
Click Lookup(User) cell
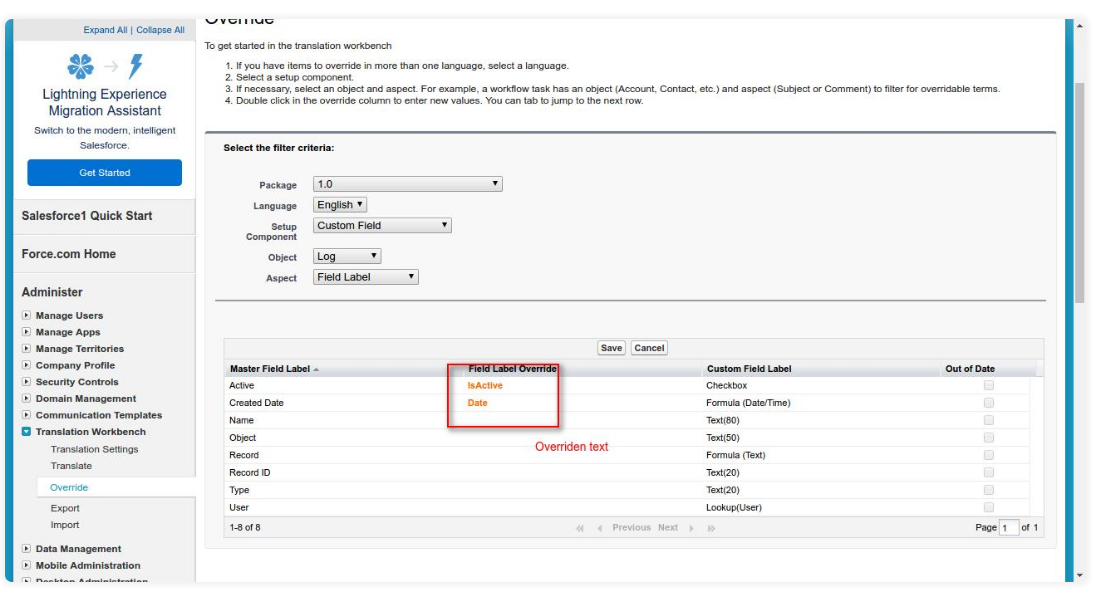[x=734, y=508]
